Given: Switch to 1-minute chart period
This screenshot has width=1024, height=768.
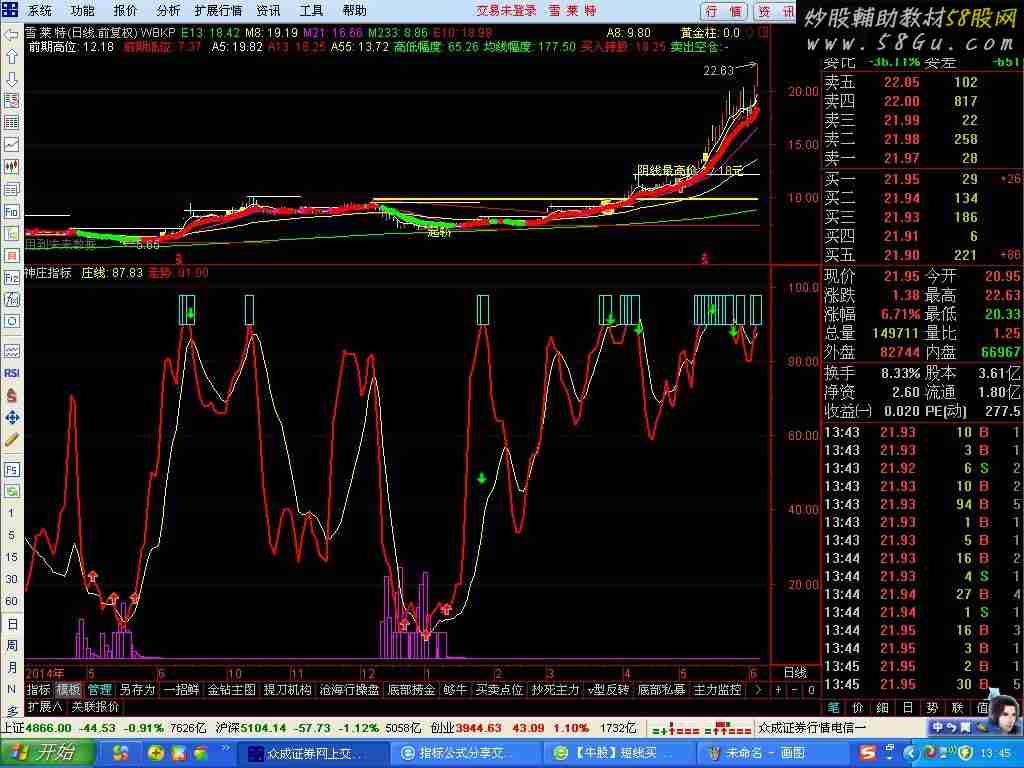Looking at the screenshot, I should click(11, 513).
